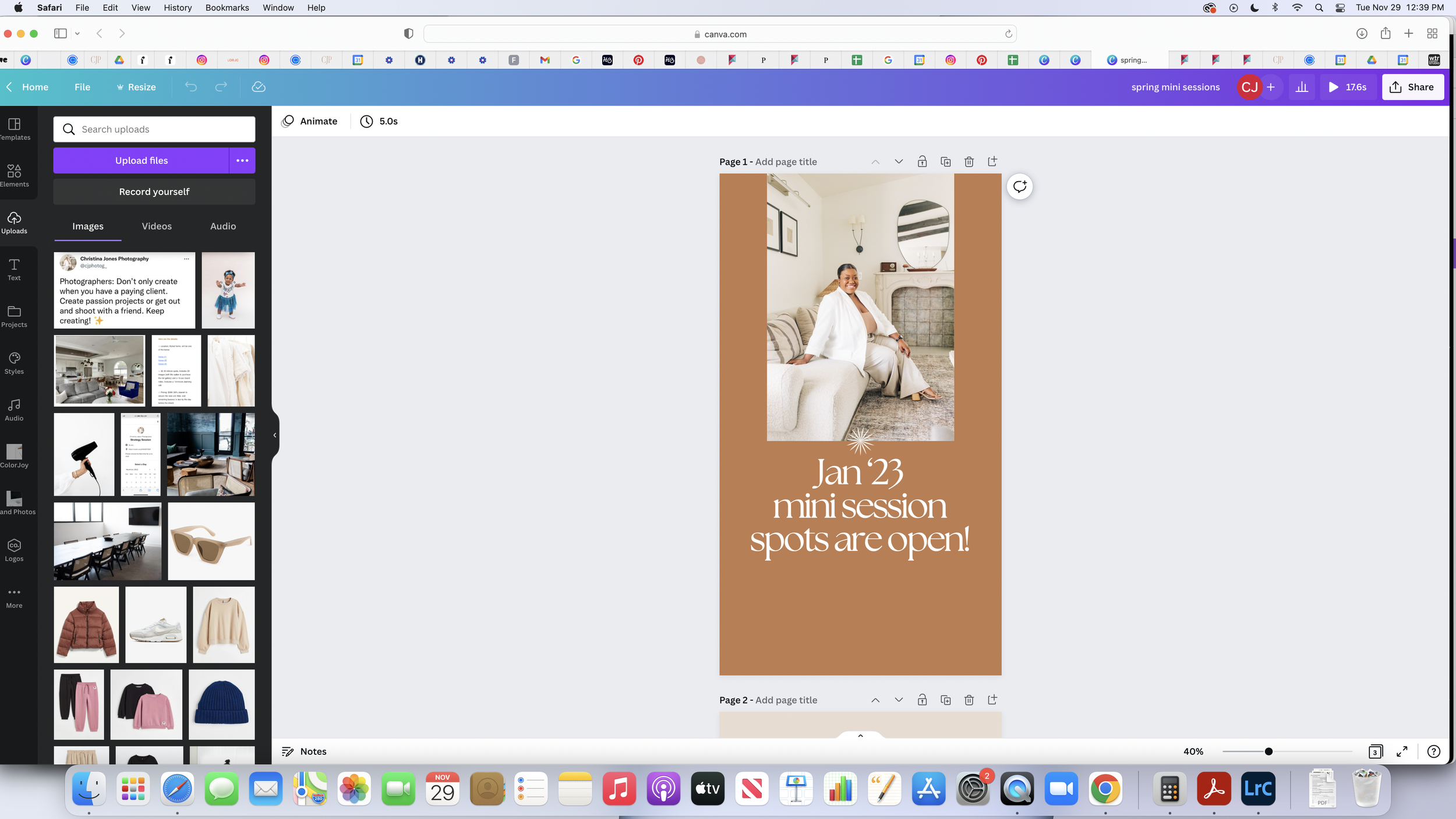
Task: Adjust the zoom slider handle
Action: (x=1268, y=751)
